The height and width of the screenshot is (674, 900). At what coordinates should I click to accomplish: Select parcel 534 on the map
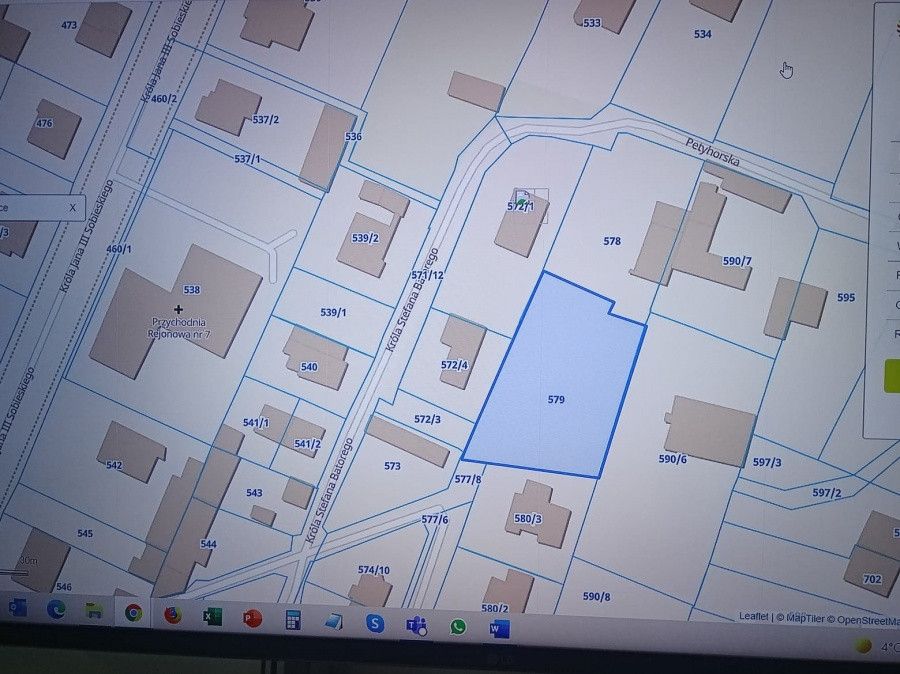(703, 34)
